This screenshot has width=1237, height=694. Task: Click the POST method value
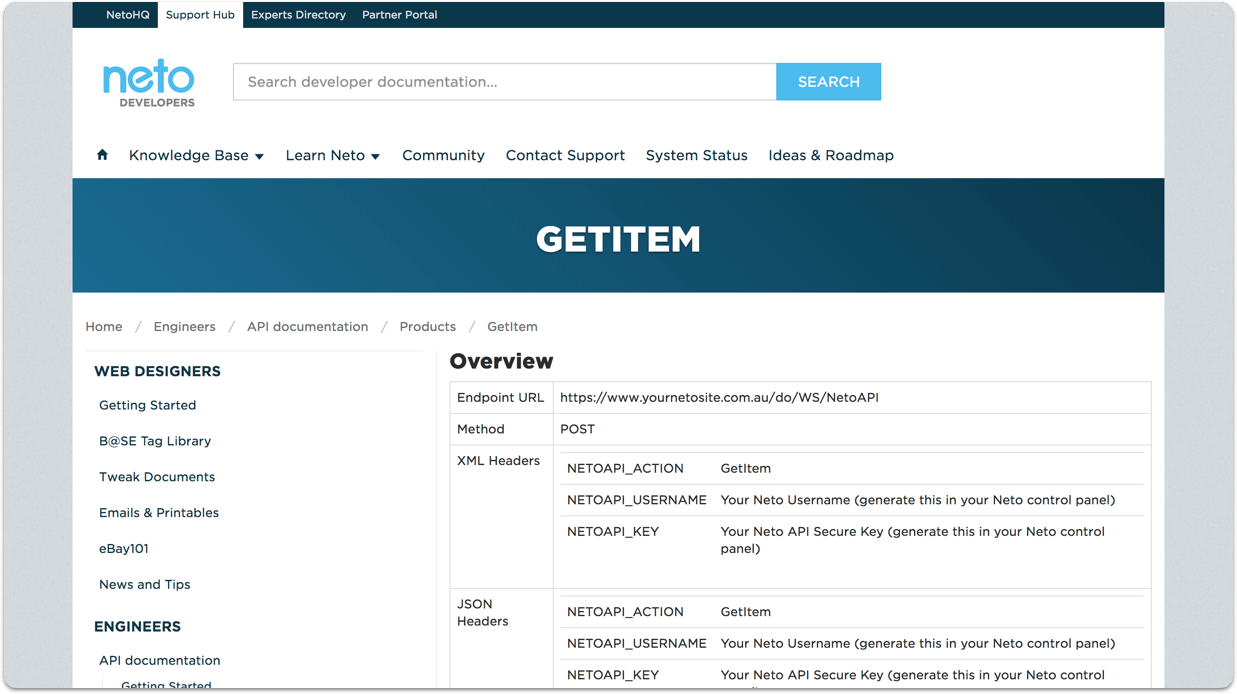point(577,429)
